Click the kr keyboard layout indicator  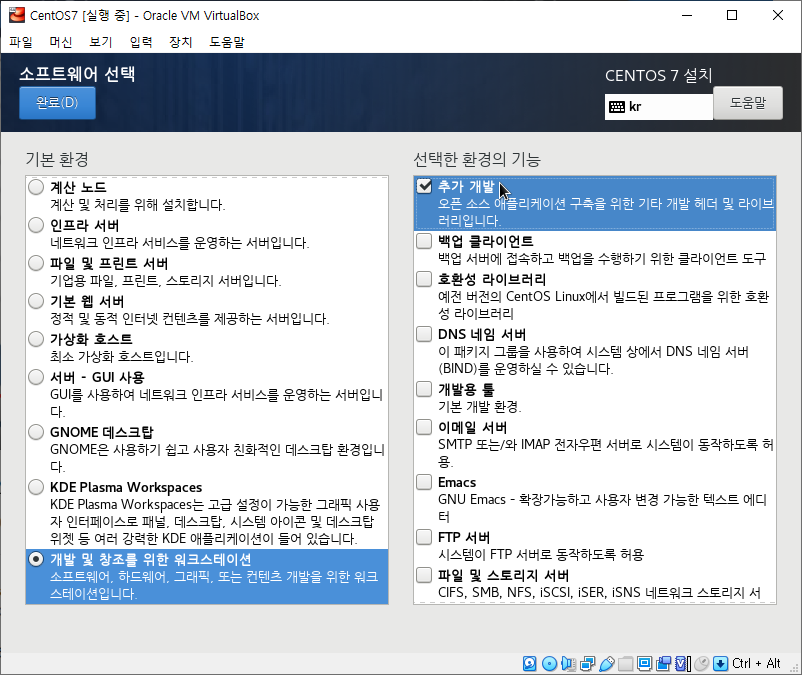(659, 107)
